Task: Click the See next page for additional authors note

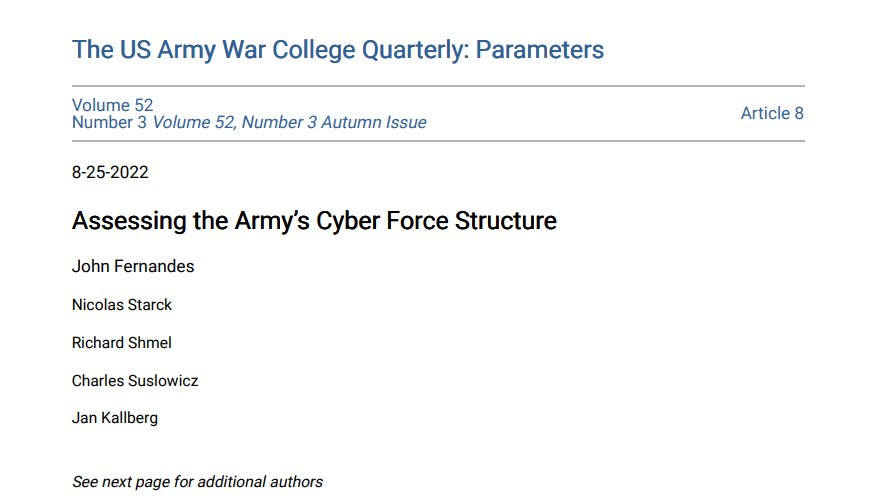Action: 197,482
